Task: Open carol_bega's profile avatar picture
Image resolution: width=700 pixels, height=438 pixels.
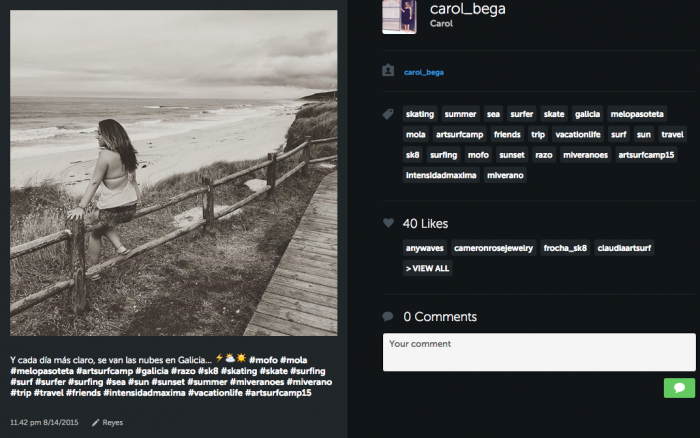Action: 398,16
